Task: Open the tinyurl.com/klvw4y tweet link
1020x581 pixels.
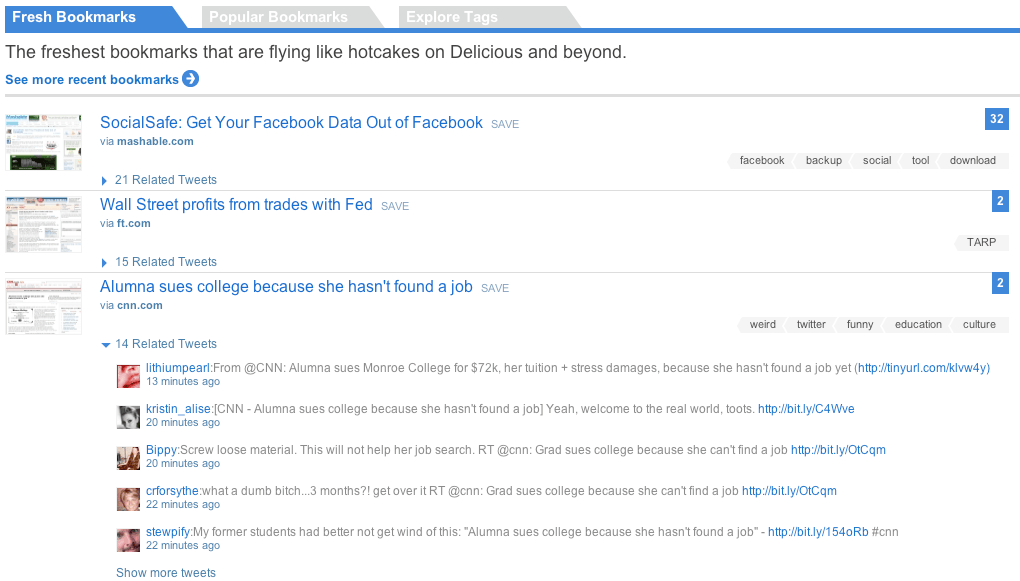Action: (x=922, y=368)
